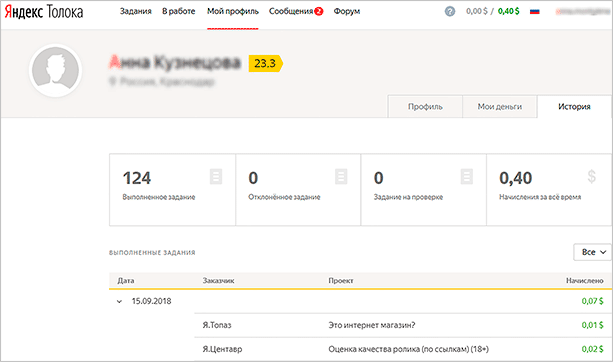The width and height of the screenshot is (613, 362).
Task: Click the 0 Задание на проверке card
Action: 423,190
